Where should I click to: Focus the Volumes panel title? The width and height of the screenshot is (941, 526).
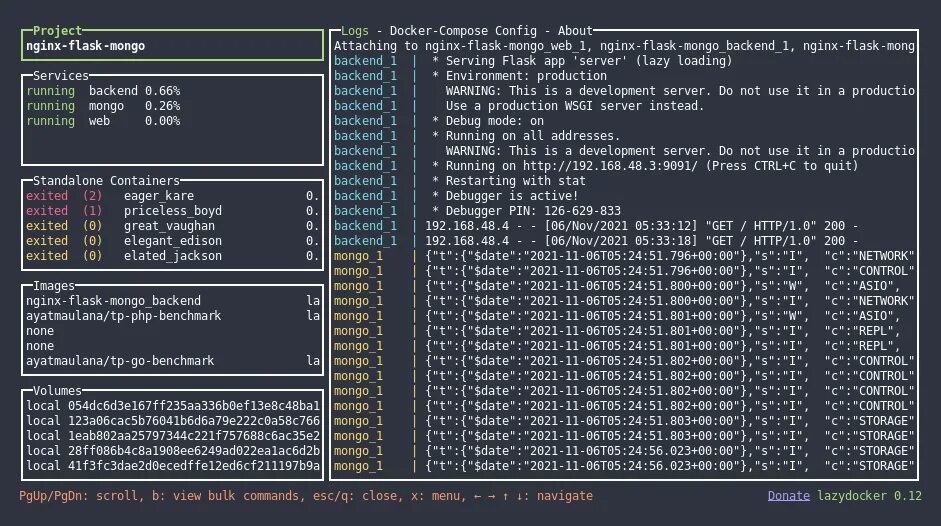tap(57, 391)
